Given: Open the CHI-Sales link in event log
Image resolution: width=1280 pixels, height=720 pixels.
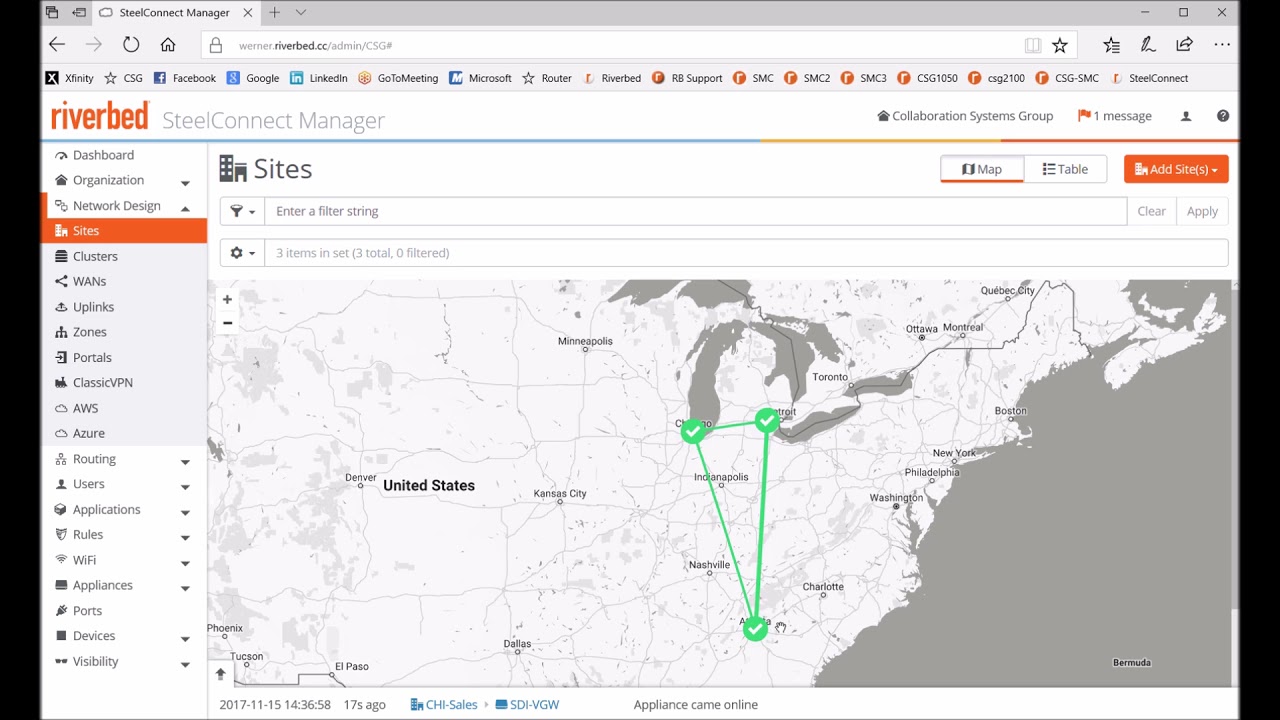Looking at the screenshot, I should (444, 705).
